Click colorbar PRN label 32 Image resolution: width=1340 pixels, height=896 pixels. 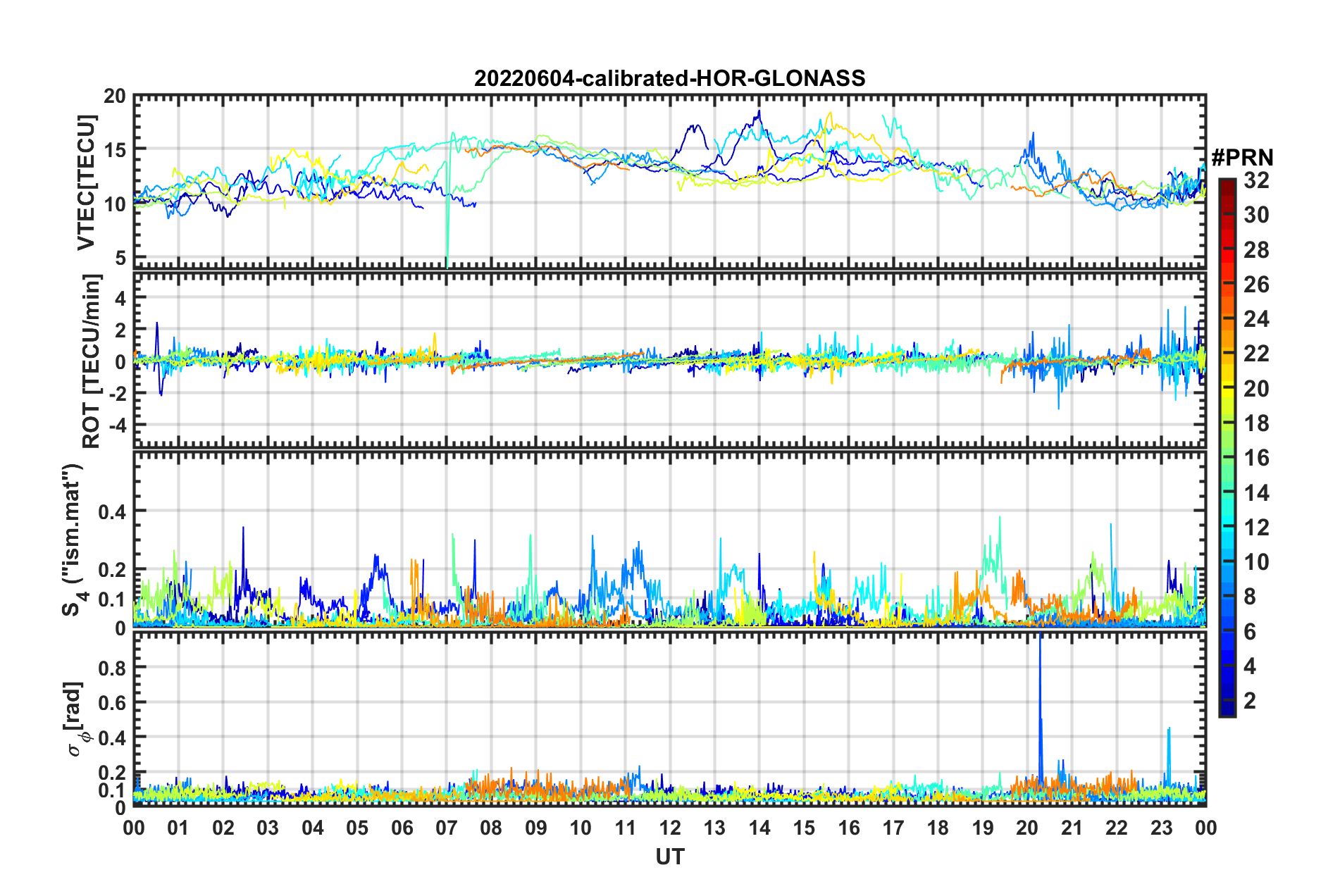(1255, 180)
